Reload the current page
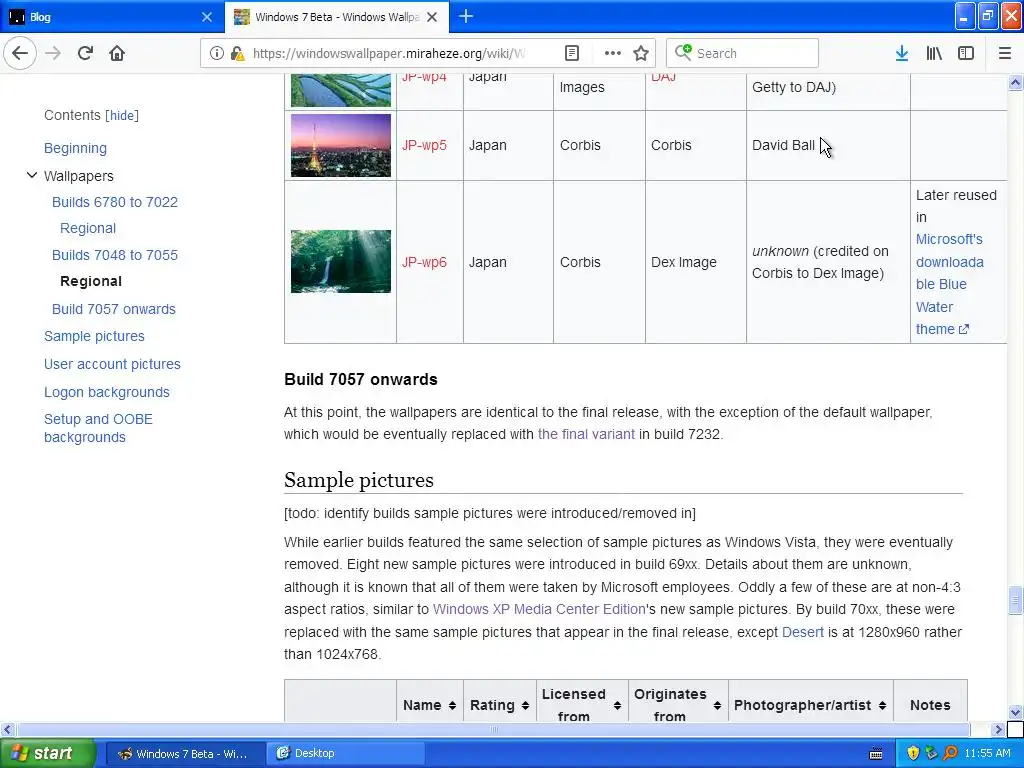 [85, 54]
